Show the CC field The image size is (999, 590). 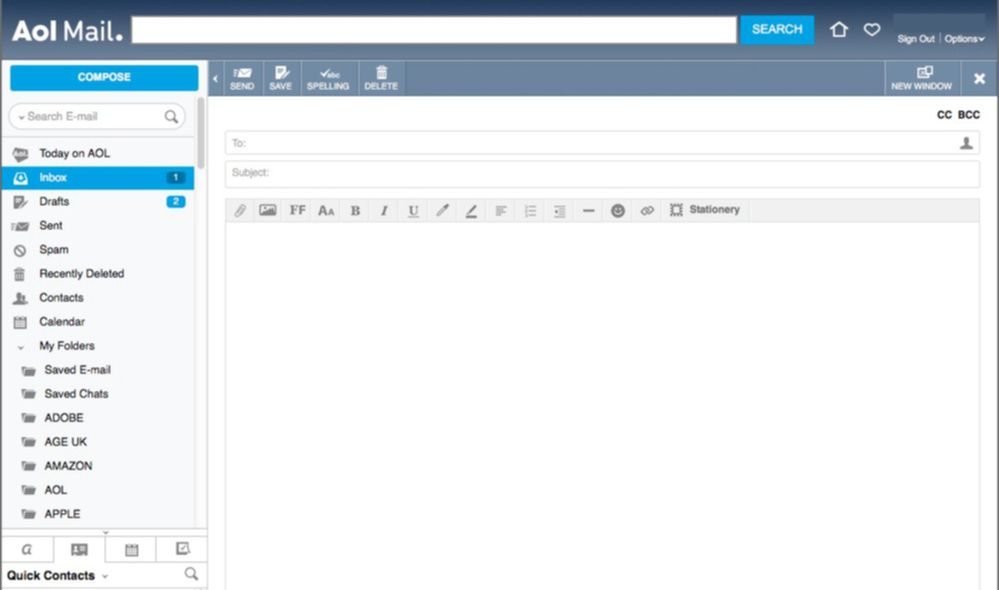[944, 115]
